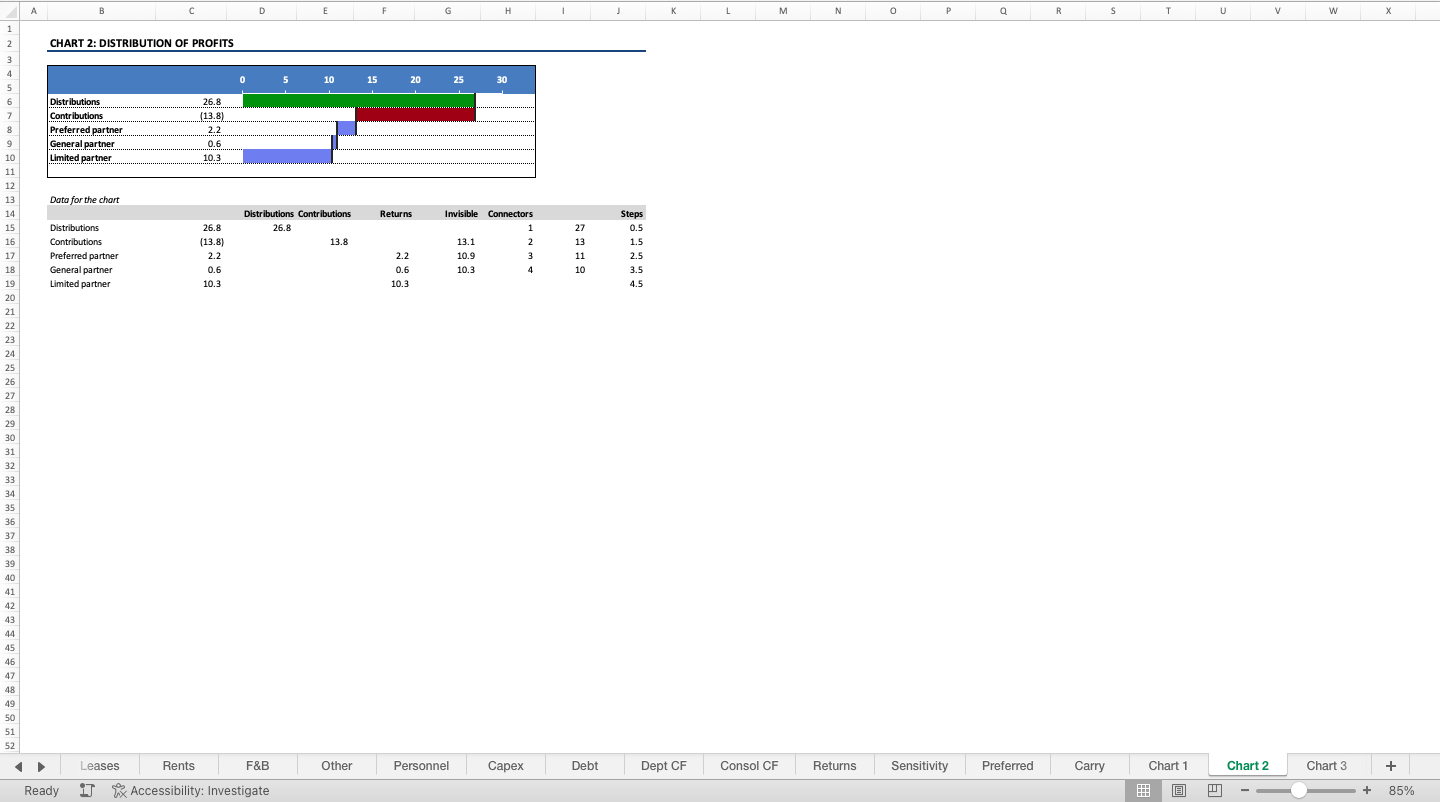The width and height of the screenshot is (1440, 802).
Task: Open the Chart 3 sheet tab
Action: click(1326, 766)
